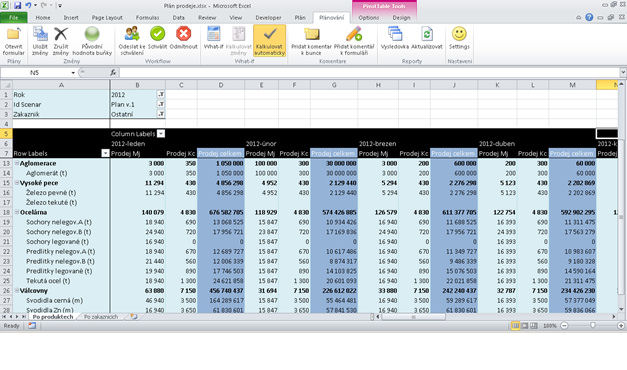Viewport: 627px width, 370px height.
Task: Open the File tab
Action: 14,18
